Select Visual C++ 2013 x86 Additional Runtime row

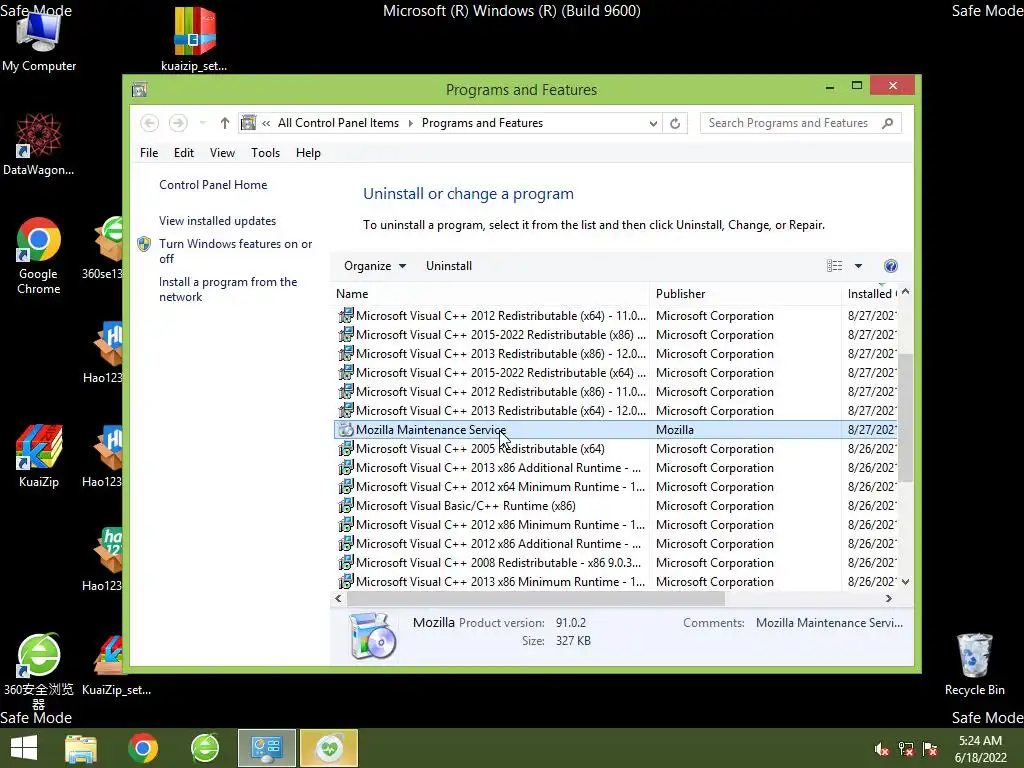[616, 468]
